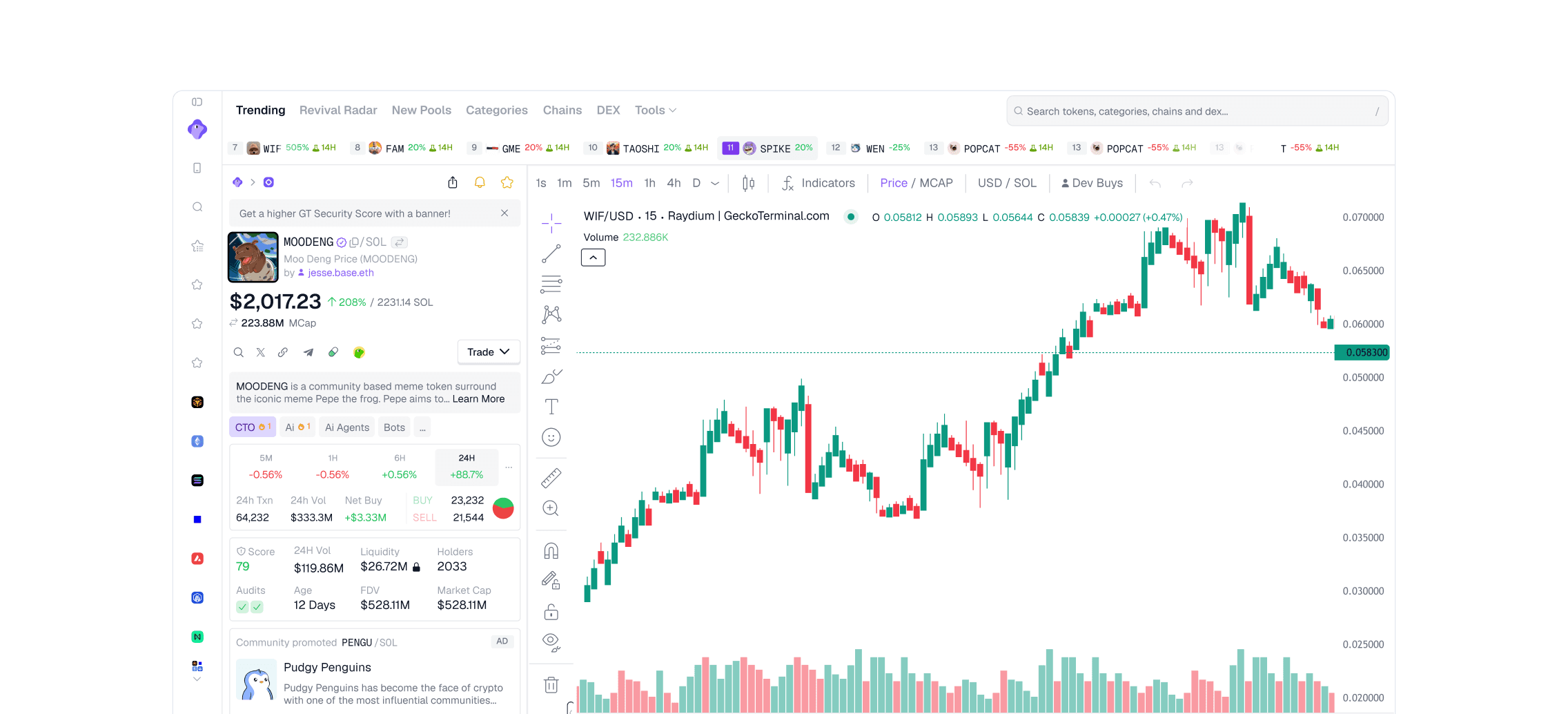Toggle hide all drawings eye icon
Viewport: 1568px width, 714px height.
[551, 642]
